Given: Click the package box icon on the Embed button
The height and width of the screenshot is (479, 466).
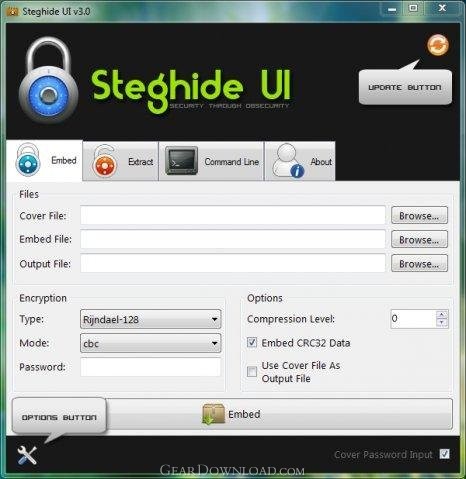Looking at the screenshot, I should click(213, 414).
